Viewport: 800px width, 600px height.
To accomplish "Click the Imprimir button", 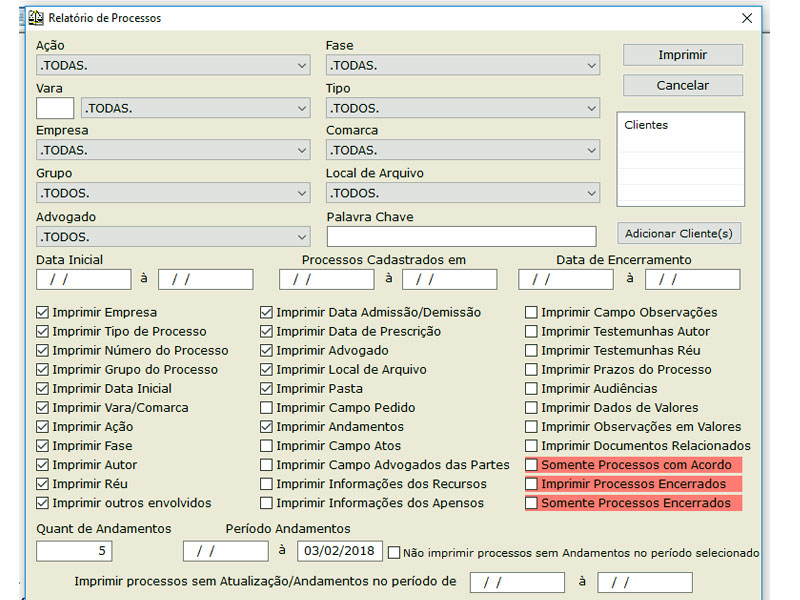I will [x=682, y=55].
